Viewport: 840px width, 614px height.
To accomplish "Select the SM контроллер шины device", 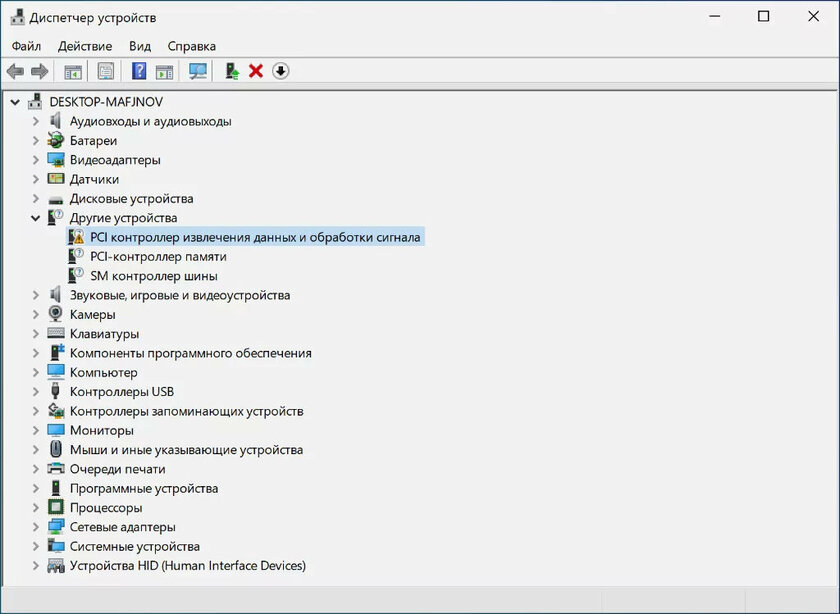I will (x=154, y=276).
